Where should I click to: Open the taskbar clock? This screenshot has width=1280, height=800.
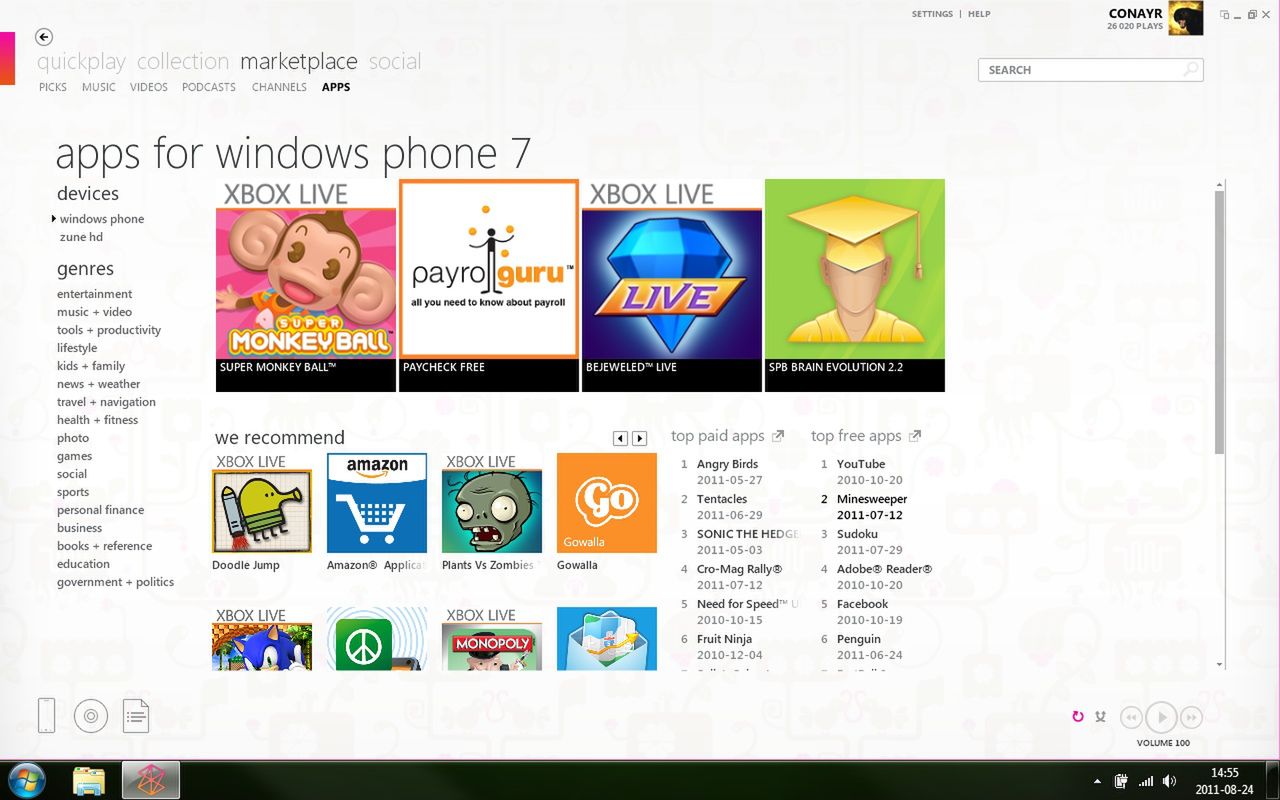(x=1225, y=781)
